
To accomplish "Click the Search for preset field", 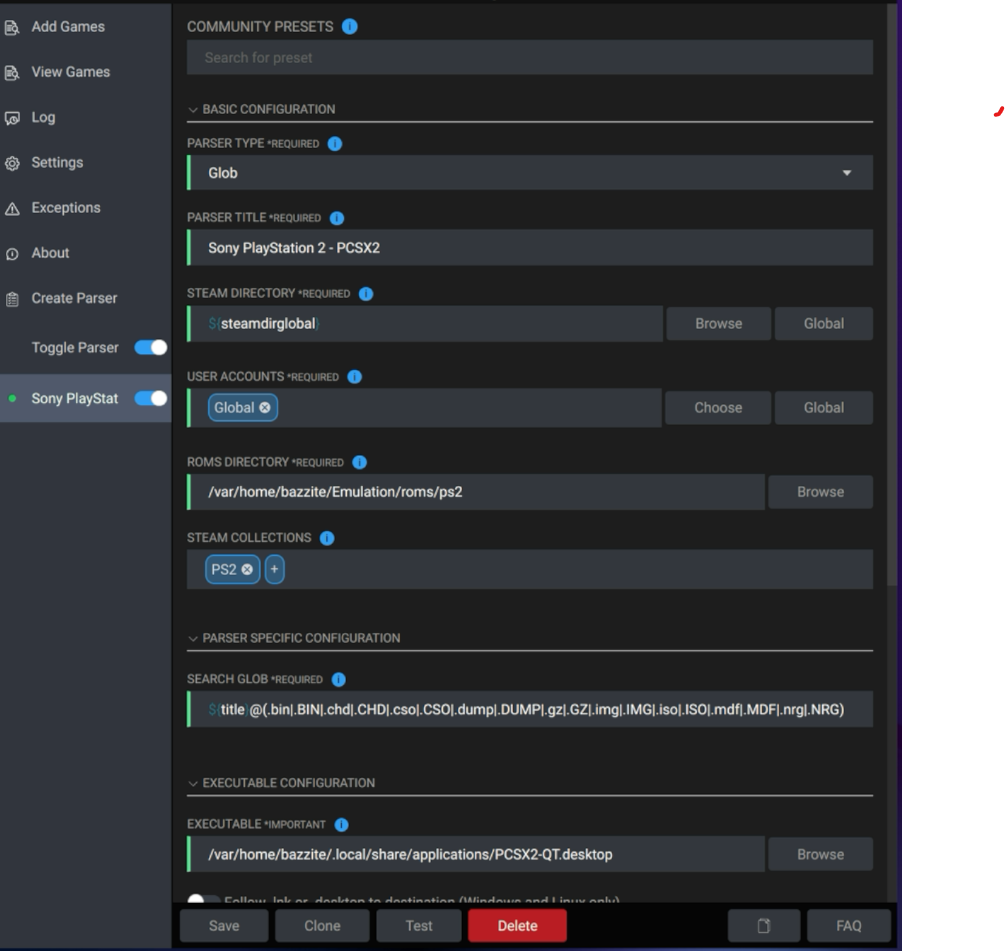I will (529, 58).
